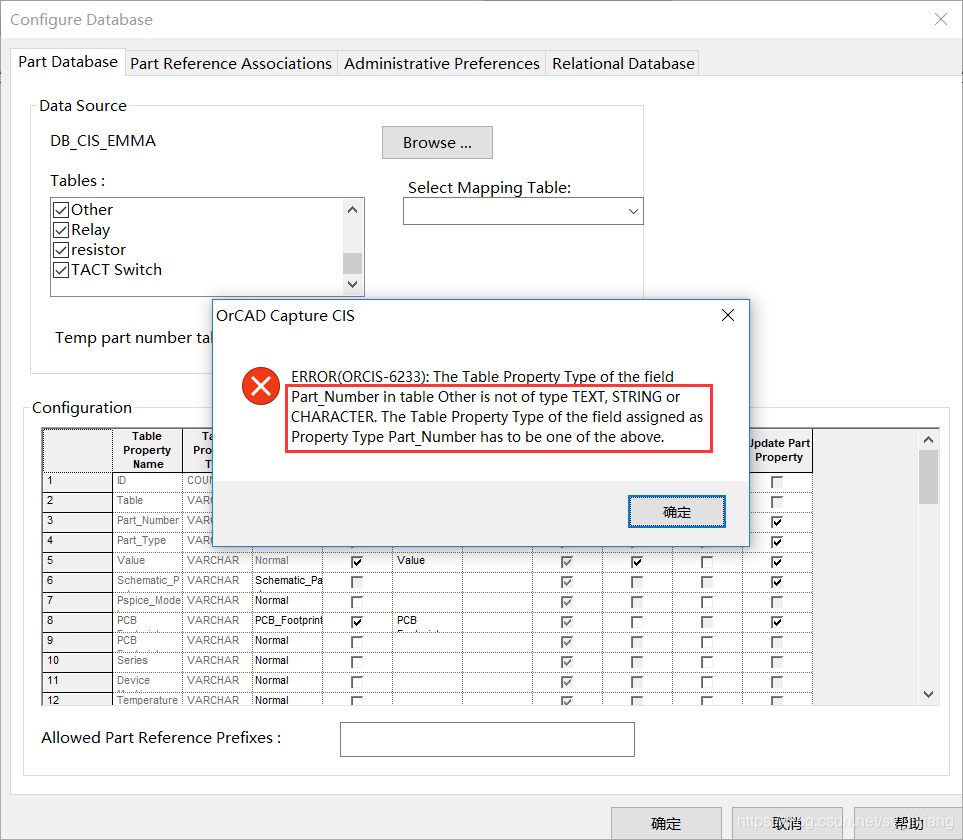Select row header 5 in the grid
Screen dimensions: 963x840
pyautogui.click(x=77, y=562)
